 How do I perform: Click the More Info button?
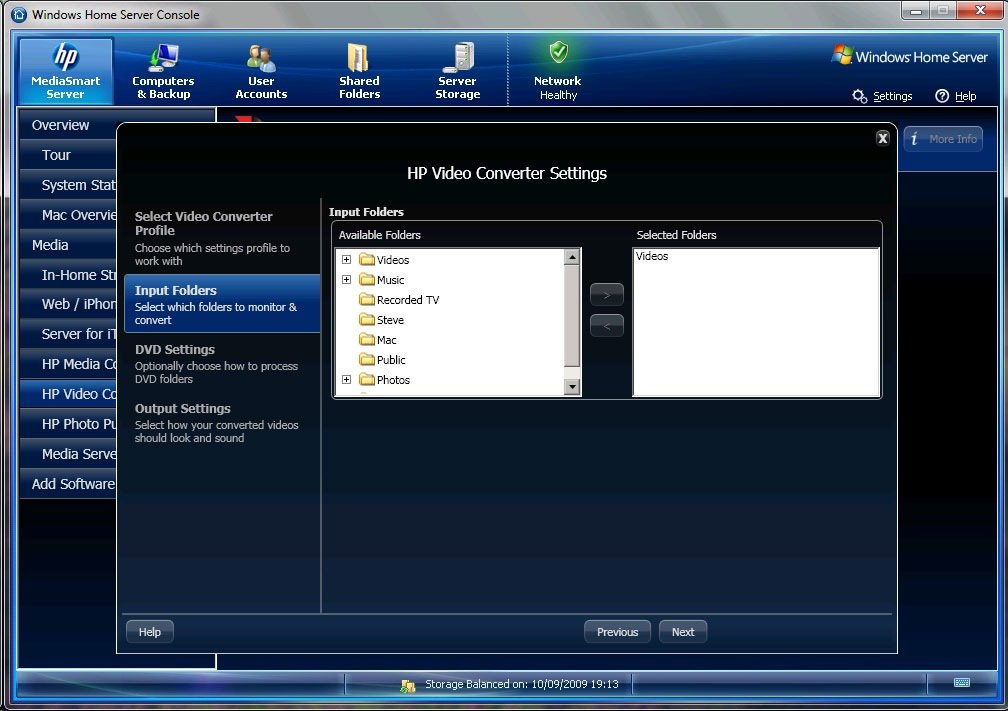point(943,139)
